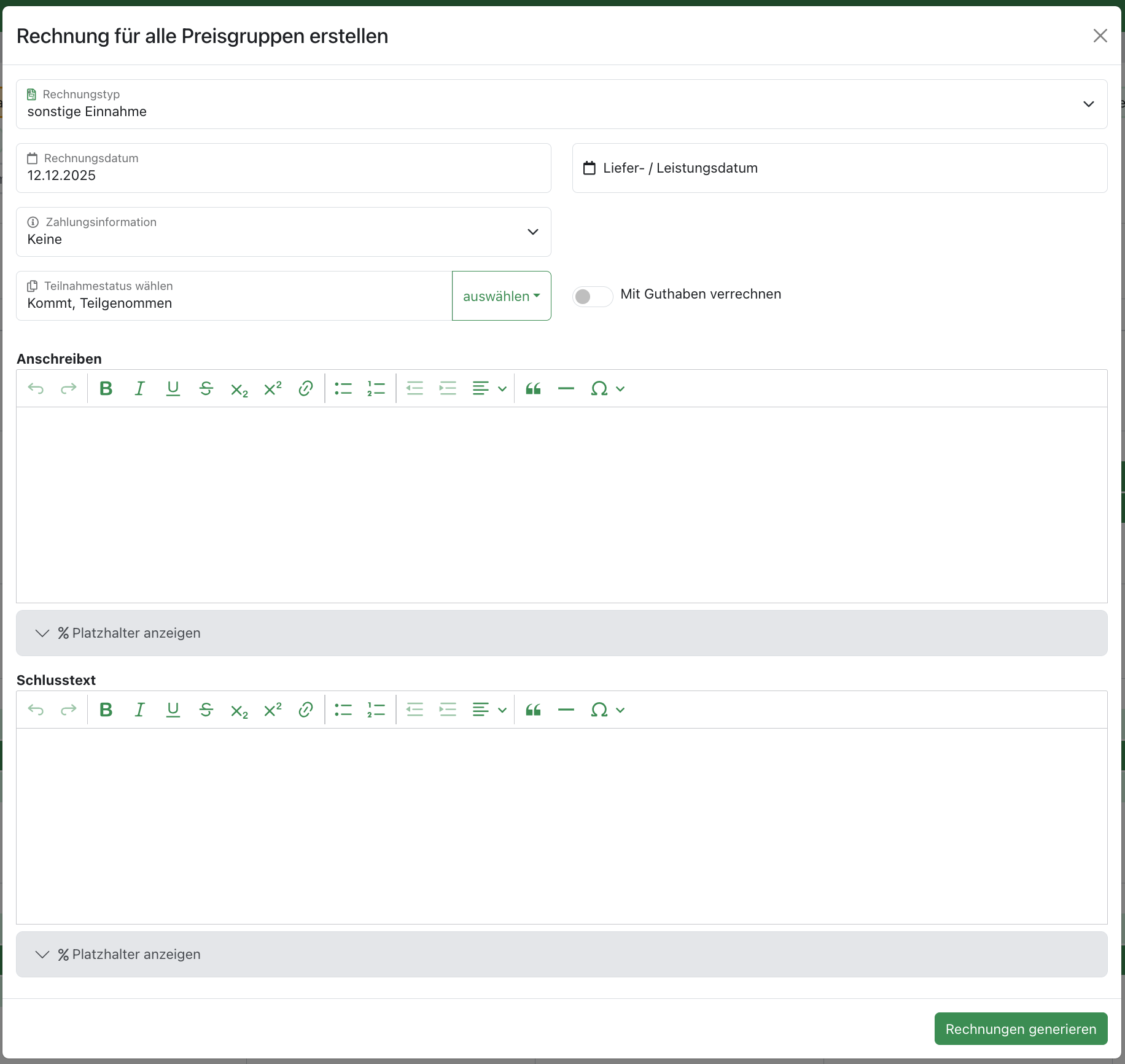Insert block quote in Anschreiben editor
Viewport: 1125px width, 1064px height.
tap(533, 388)
